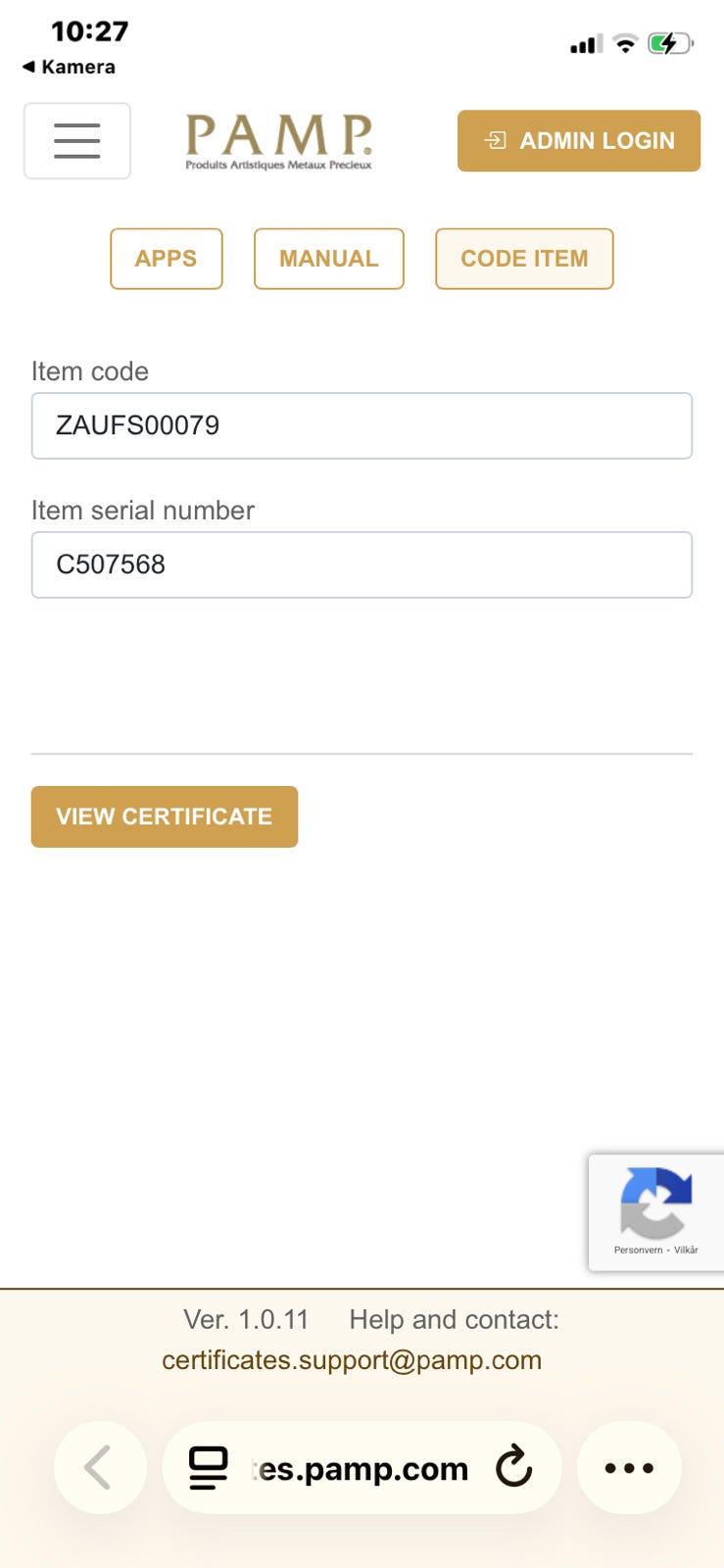Return to Kamera app via back arrow
Image resolution: width=724 pixels, height=1568 pixels.
(69, 67)
